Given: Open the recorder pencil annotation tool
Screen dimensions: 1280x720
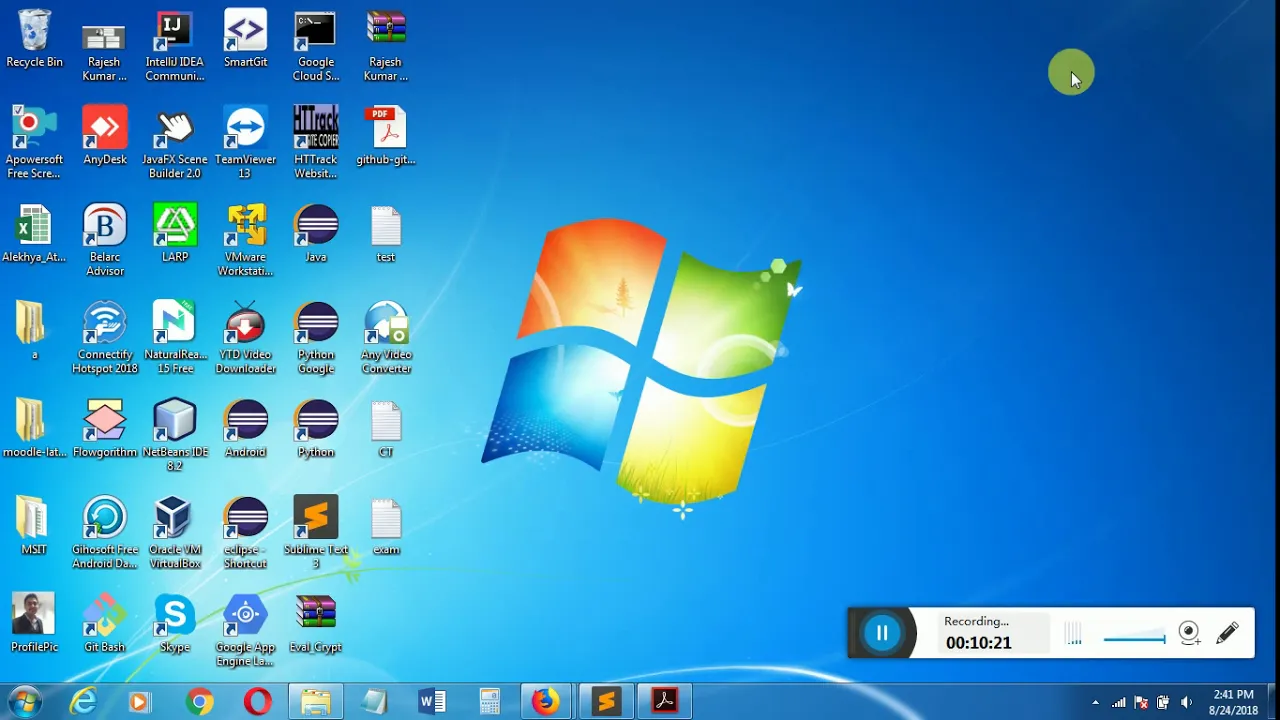Looking at the screenshot, I should 1227,633.
